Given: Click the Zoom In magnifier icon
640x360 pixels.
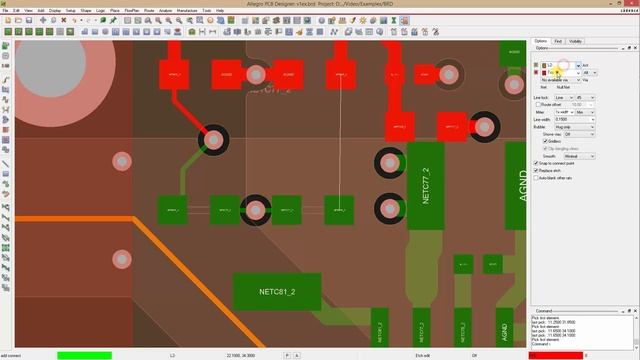Looking at the screenshot, I should coord(169,20).
